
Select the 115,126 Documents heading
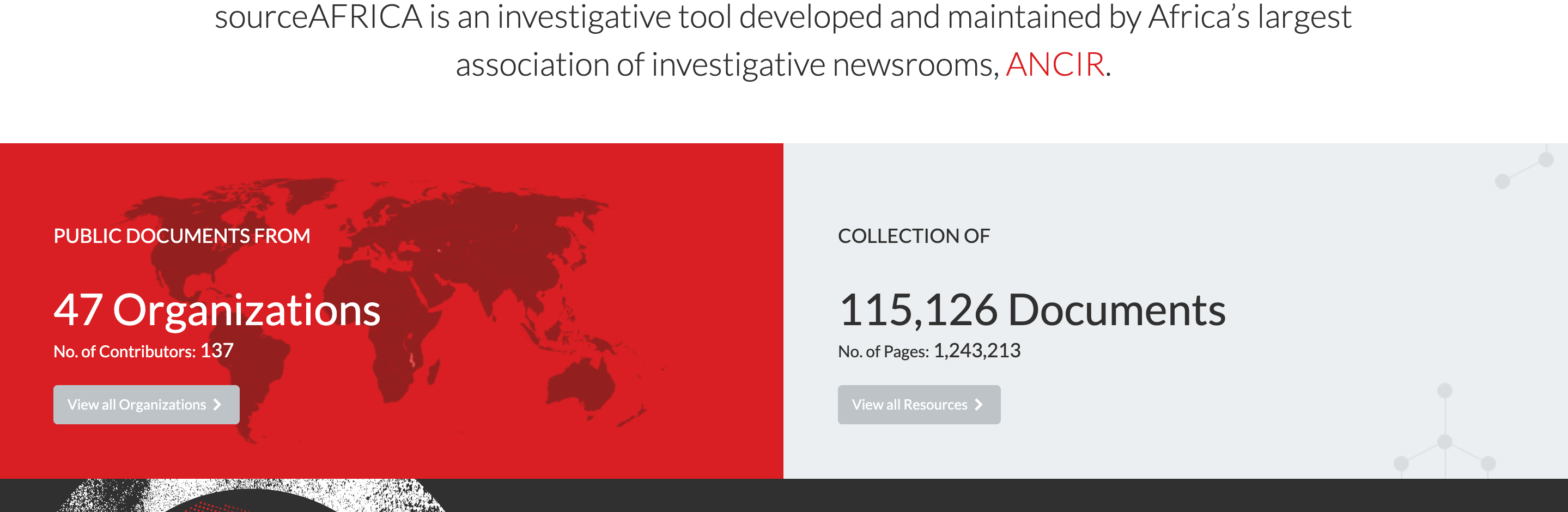(1031, 310)
